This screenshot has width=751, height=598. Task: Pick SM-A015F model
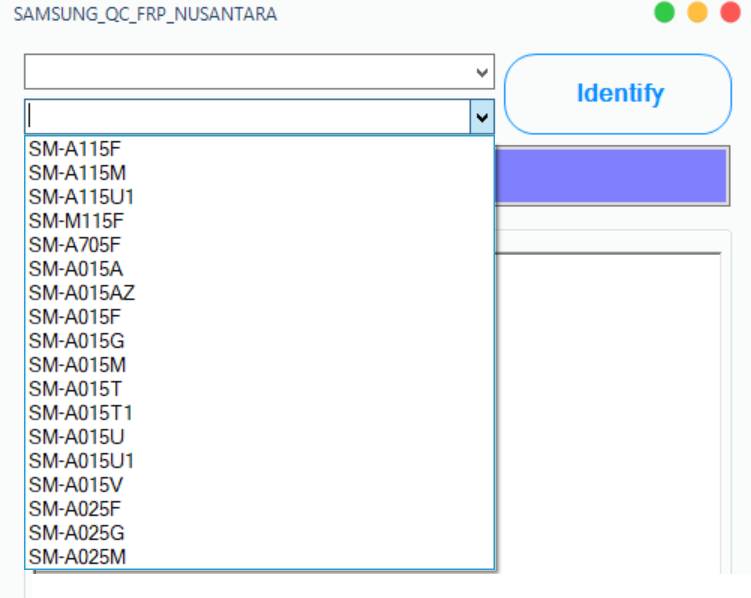(x=259, y=316)
